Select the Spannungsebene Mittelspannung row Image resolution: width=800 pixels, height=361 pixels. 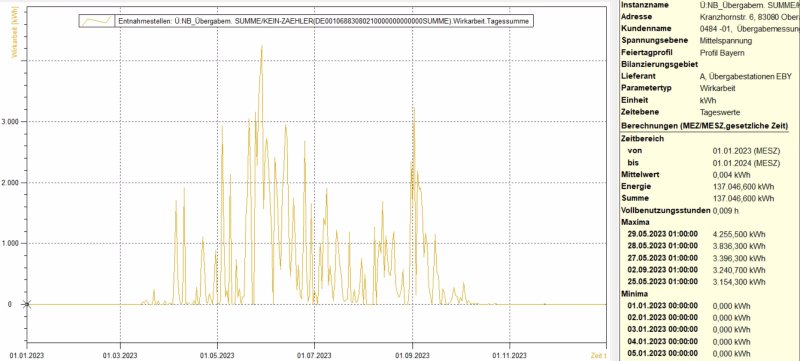[x=709, y=40]
